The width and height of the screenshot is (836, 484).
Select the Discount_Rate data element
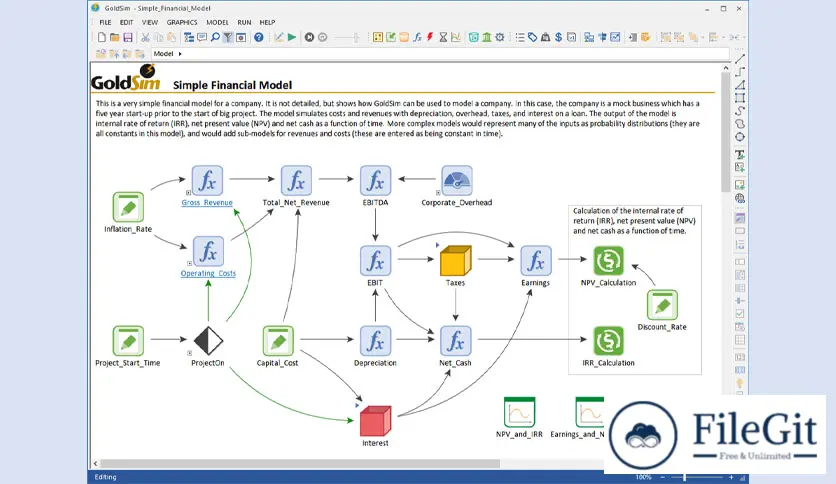pyautogui.click(x=662, y=305)
